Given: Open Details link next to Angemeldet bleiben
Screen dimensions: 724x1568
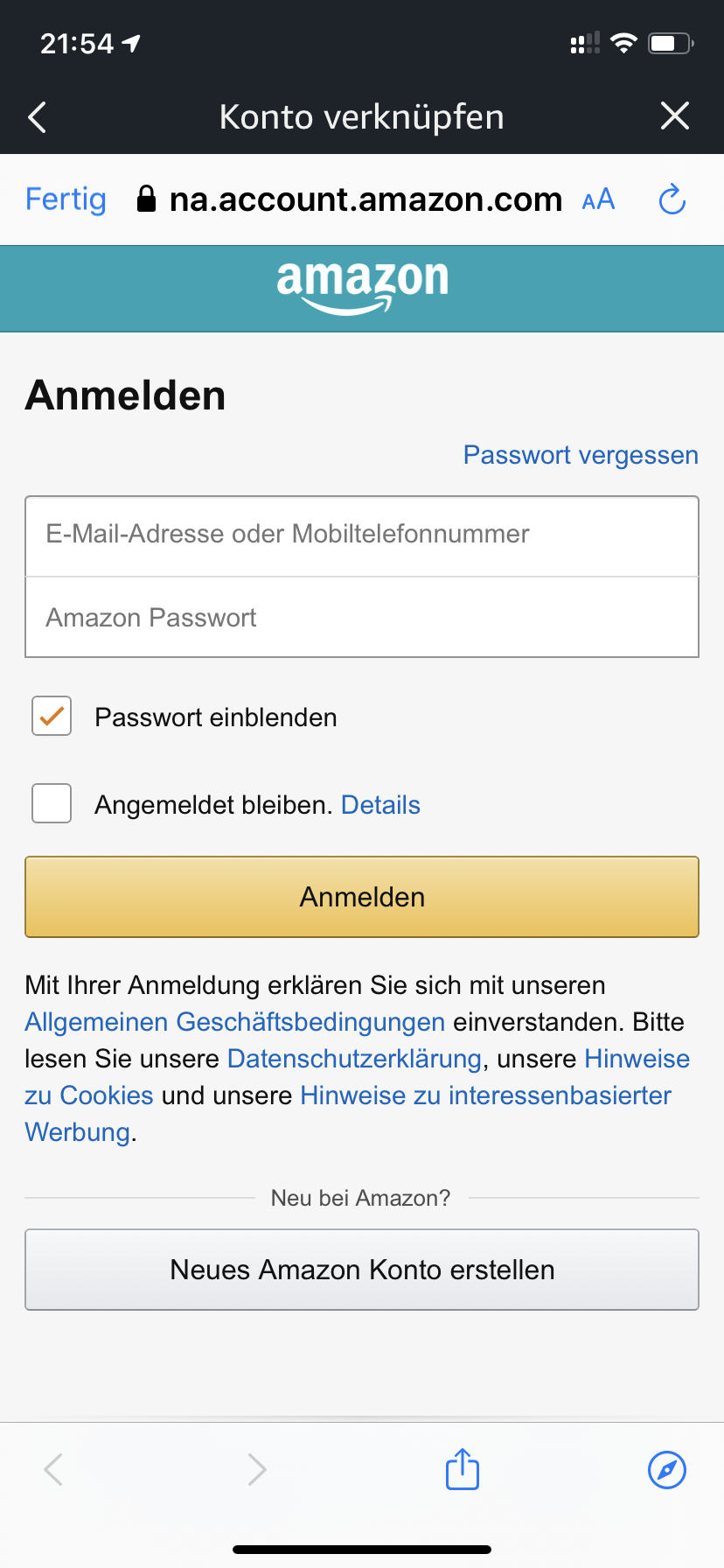Looking at the screenshot, I should click(x=380, y=805).
